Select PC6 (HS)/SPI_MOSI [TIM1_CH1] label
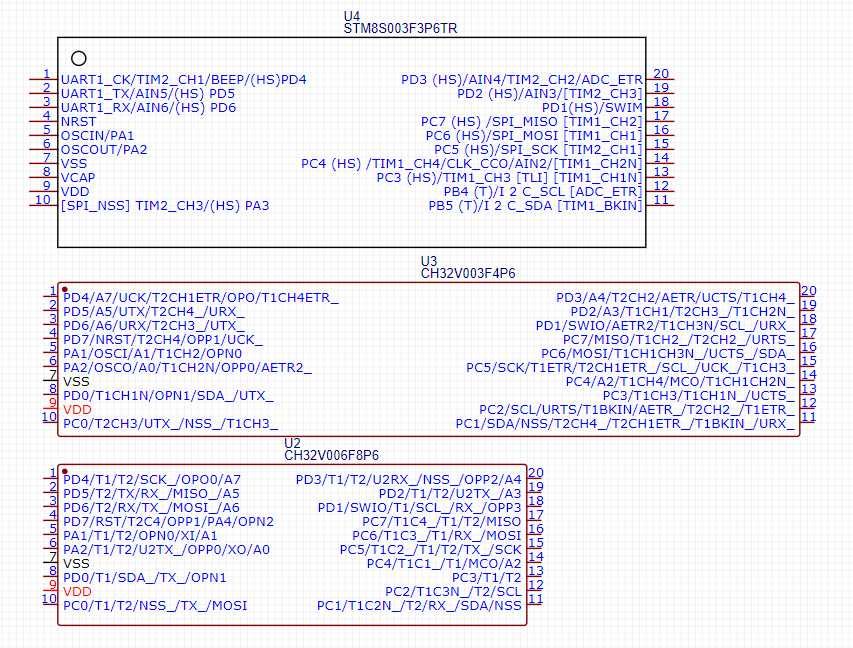Image resolution: width=853 pixels, height=648 pixels. 534,135
